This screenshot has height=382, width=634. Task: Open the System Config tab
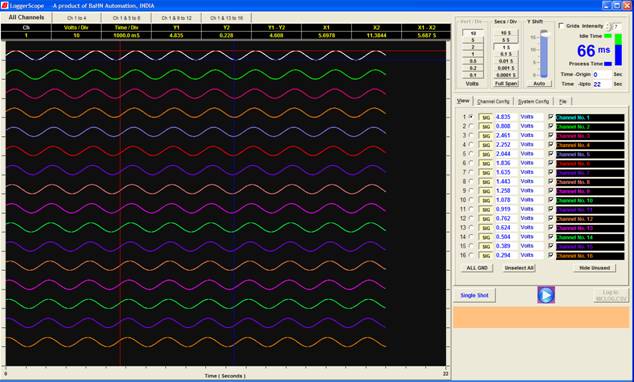pos(533,101)
